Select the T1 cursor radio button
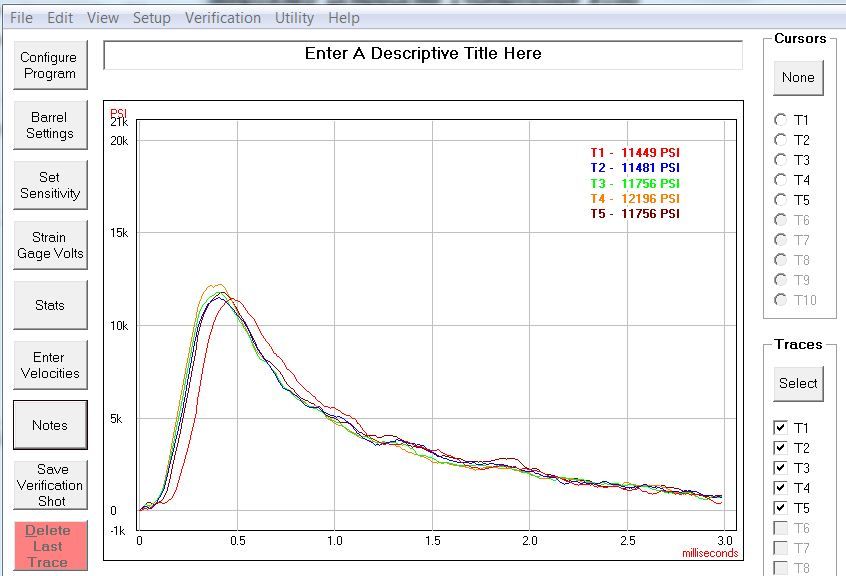The width and height of the screenshot is (846, 576). pyautogui.click(x=780, y=120)
